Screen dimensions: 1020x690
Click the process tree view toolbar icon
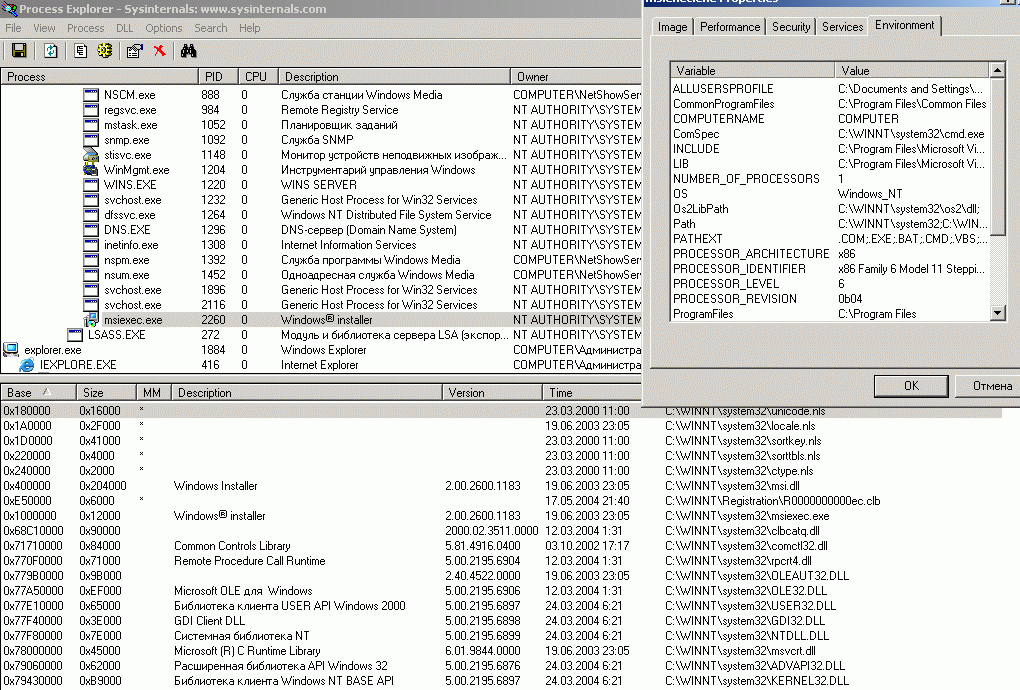pos(81,51)
